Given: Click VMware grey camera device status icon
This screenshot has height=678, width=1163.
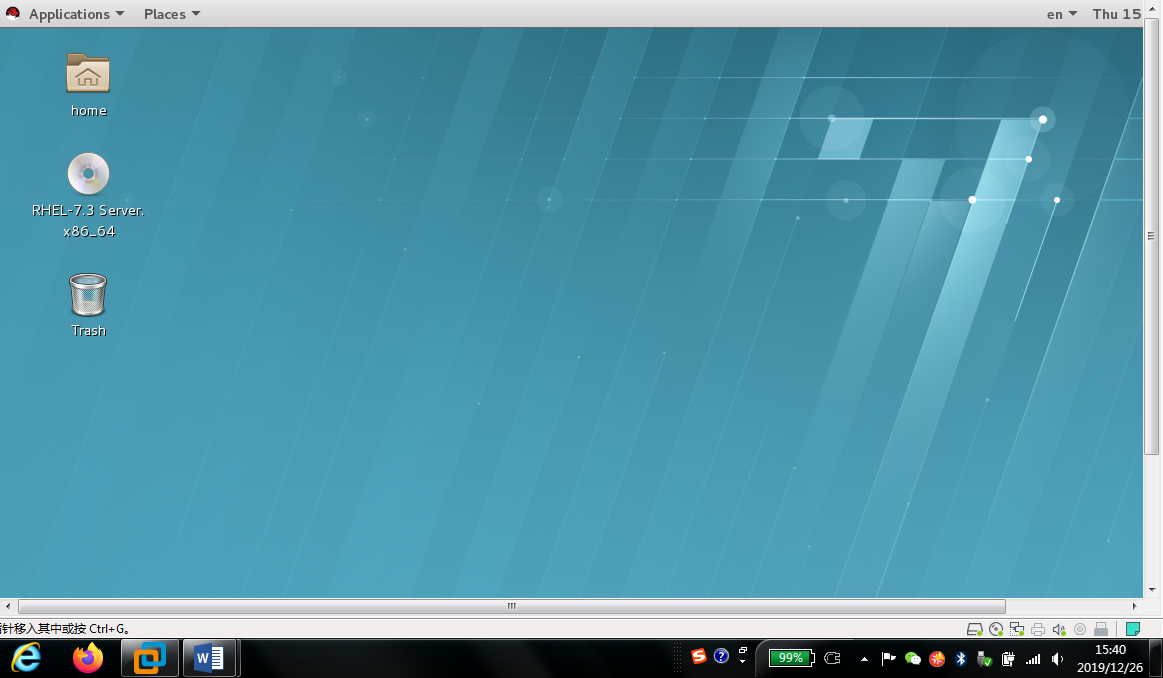Looking at the screenshot, I should pos(1080,629).
